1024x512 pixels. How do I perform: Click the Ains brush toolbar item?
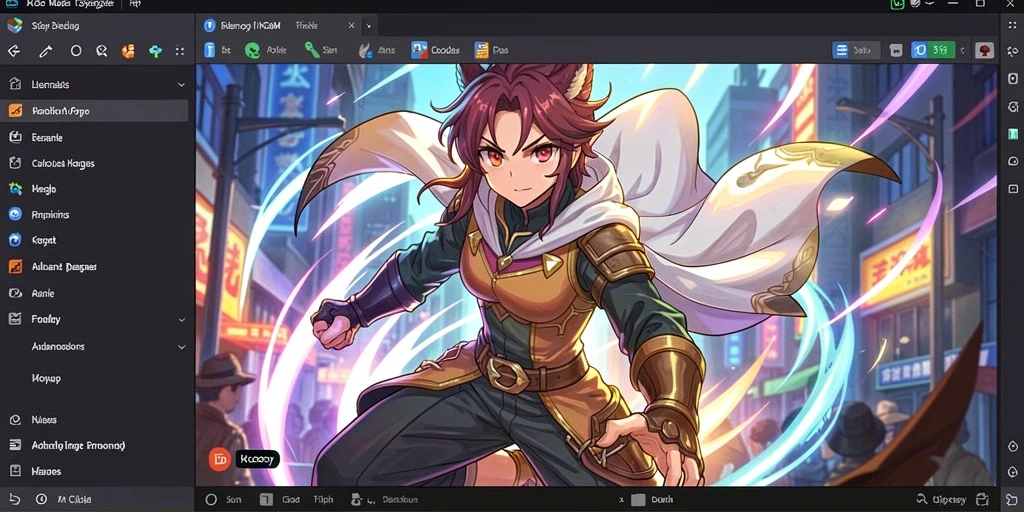click(377, 50)
